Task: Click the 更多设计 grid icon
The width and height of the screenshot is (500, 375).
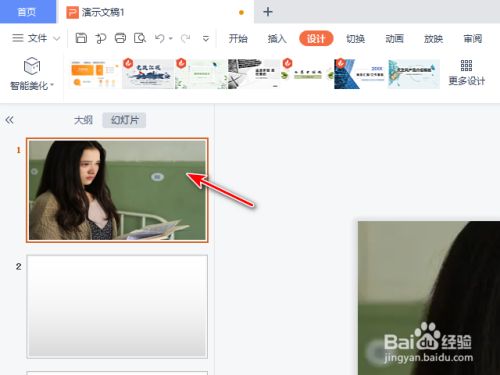Action: pos(466,66)
